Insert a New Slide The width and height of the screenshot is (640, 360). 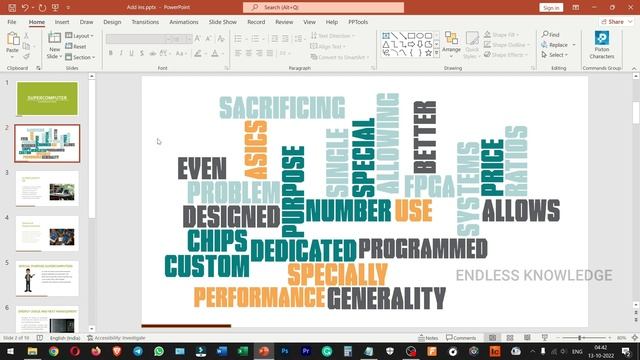[x=54, y=45]
